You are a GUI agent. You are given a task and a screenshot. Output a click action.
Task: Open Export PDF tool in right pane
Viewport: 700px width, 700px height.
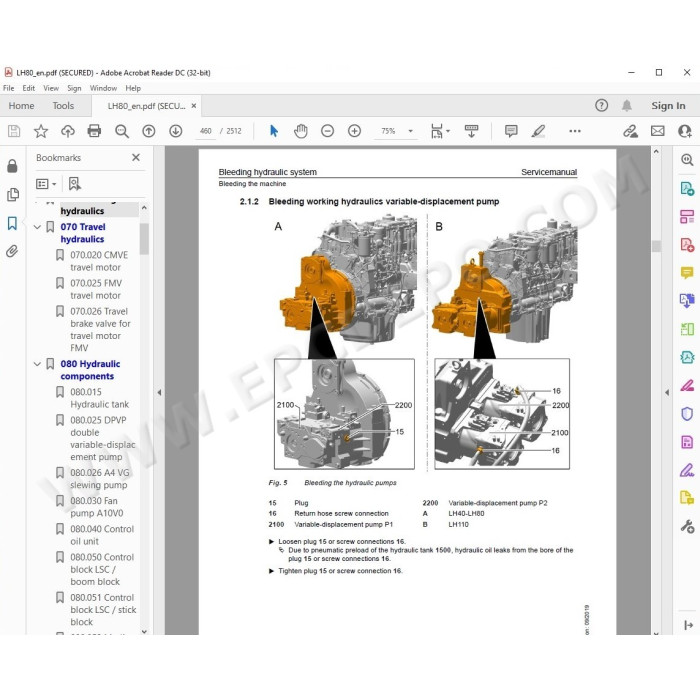[x=687, y=188]
